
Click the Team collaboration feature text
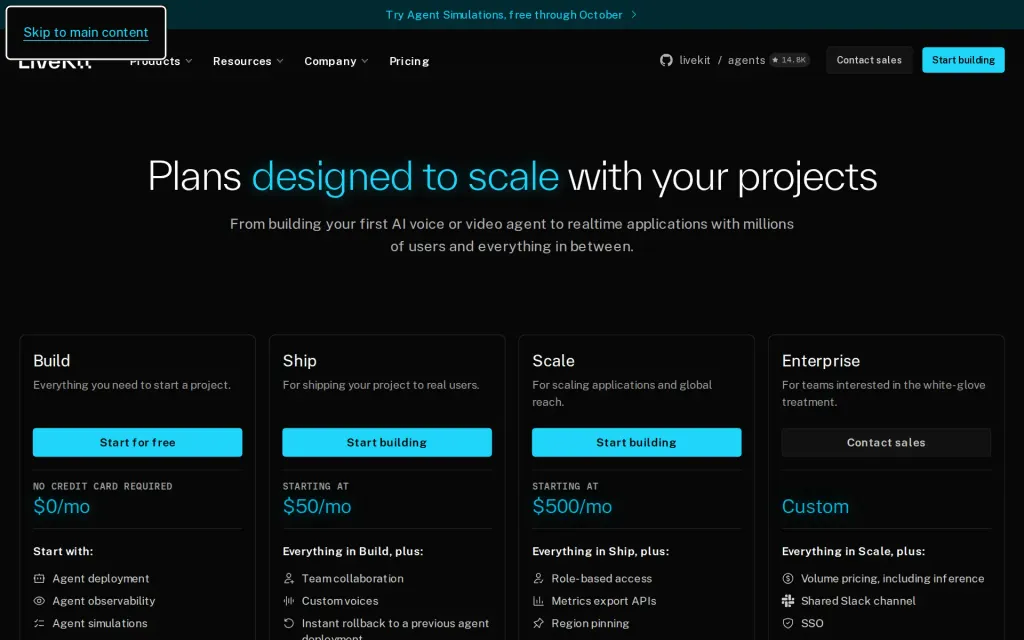pos(353,579)
